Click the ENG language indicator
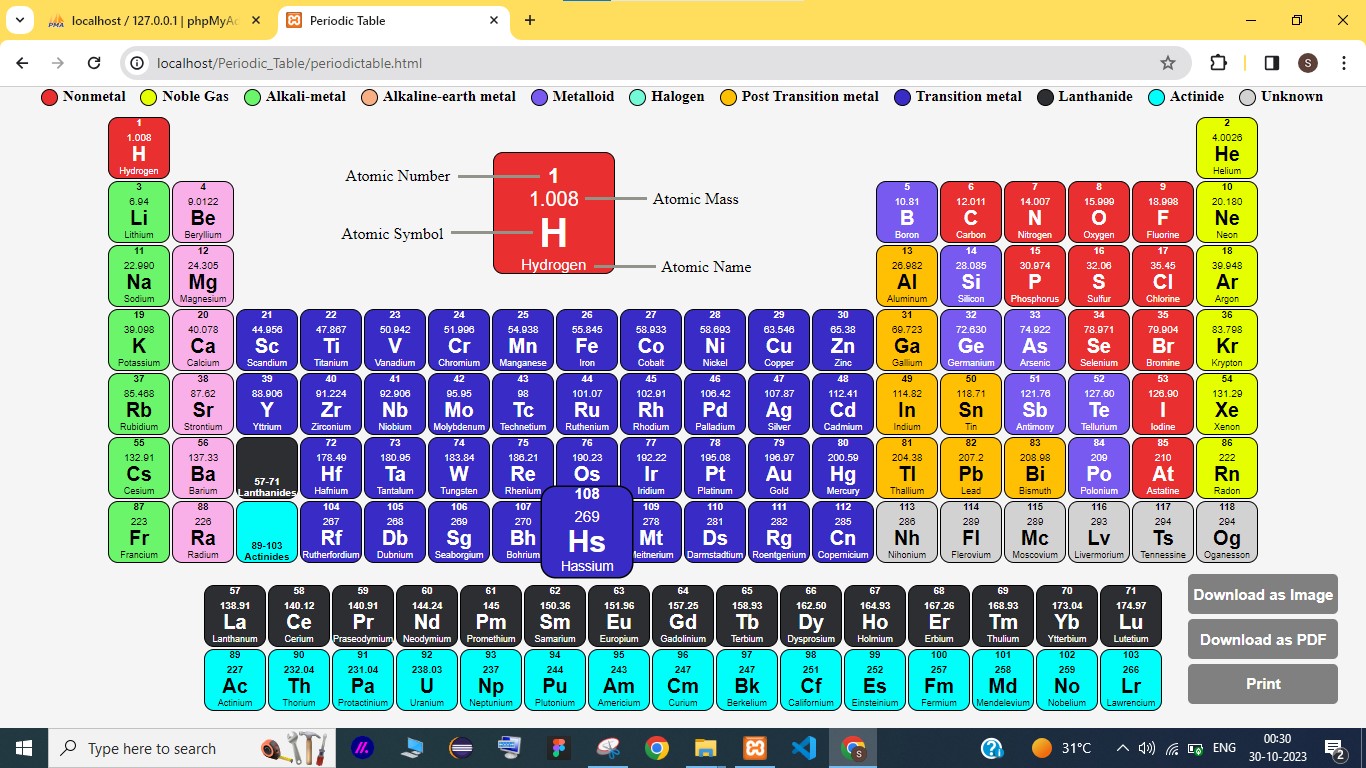Image resolution: width=1366 pixels, height=768 pixels. 1224,748
